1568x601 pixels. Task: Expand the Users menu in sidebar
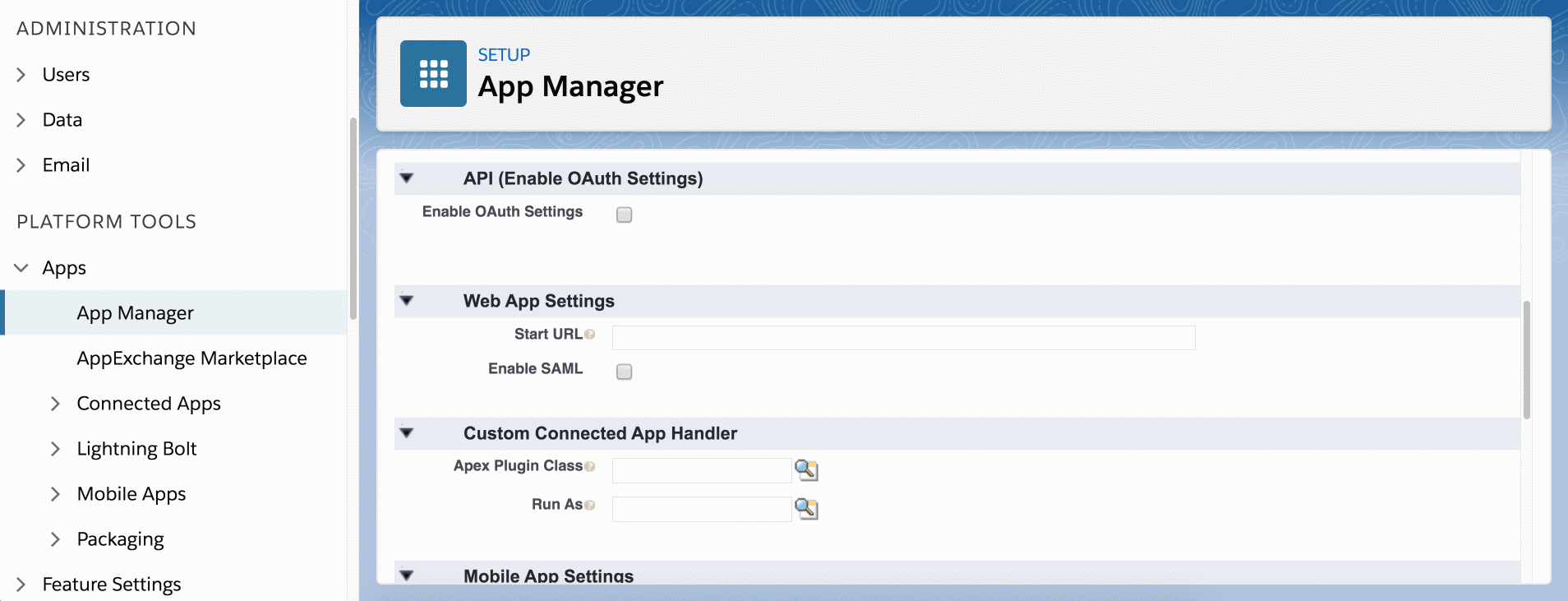(x=21, y=75)
